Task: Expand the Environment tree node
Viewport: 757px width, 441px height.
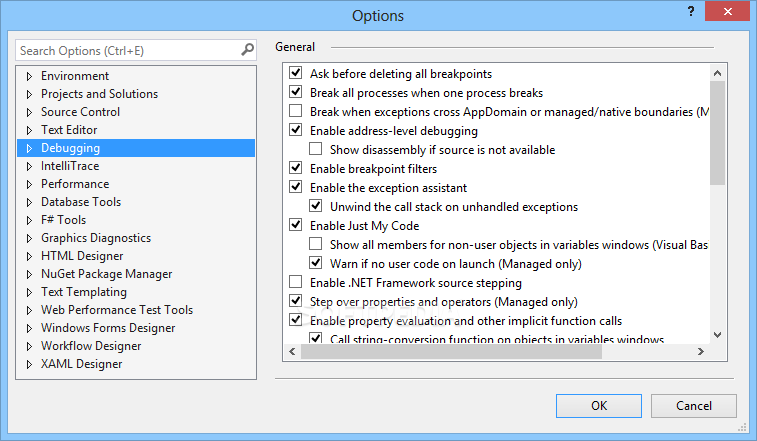Action: [x=29, y=76]
